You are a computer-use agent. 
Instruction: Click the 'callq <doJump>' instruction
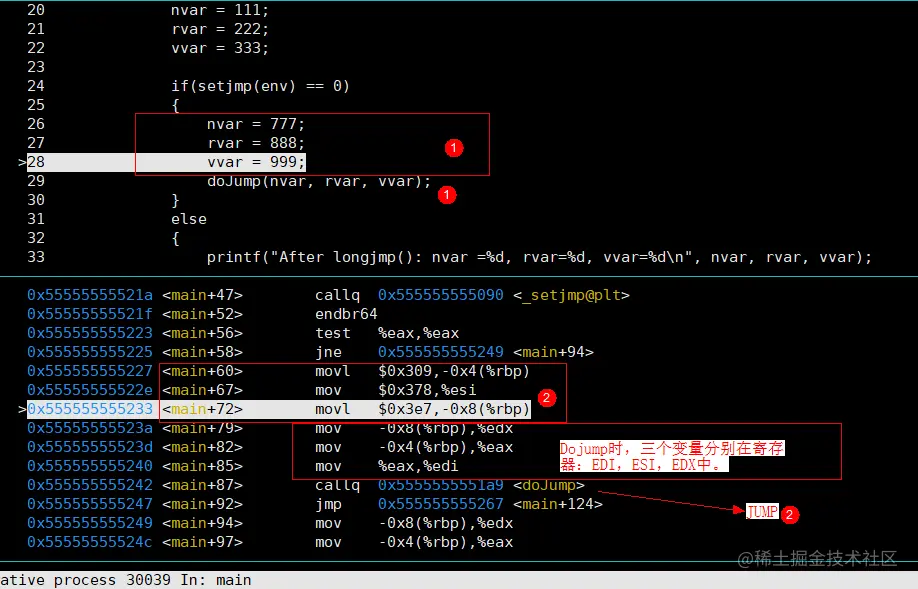(x=449, y=485)
